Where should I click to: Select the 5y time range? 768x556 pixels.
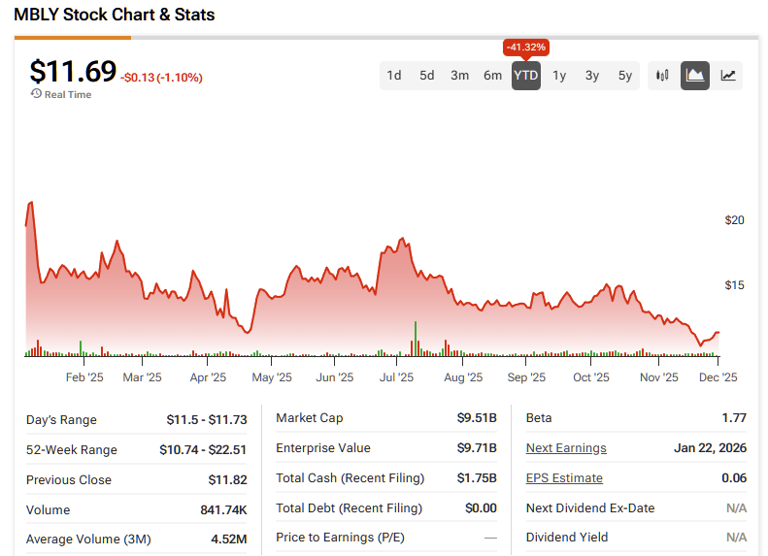[625, 75]
